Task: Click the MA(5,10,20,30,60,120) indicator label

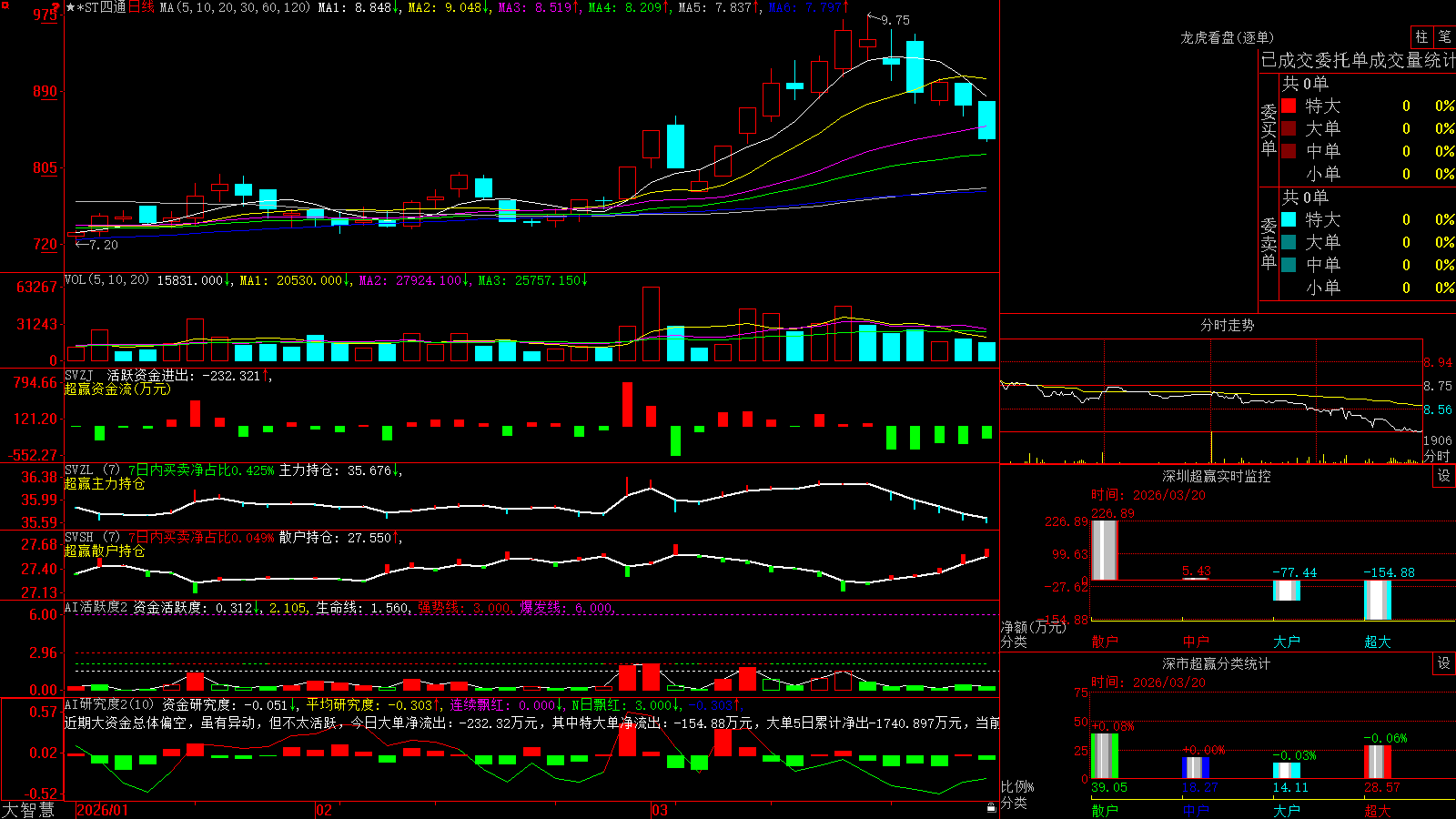Action: point(235,7)
